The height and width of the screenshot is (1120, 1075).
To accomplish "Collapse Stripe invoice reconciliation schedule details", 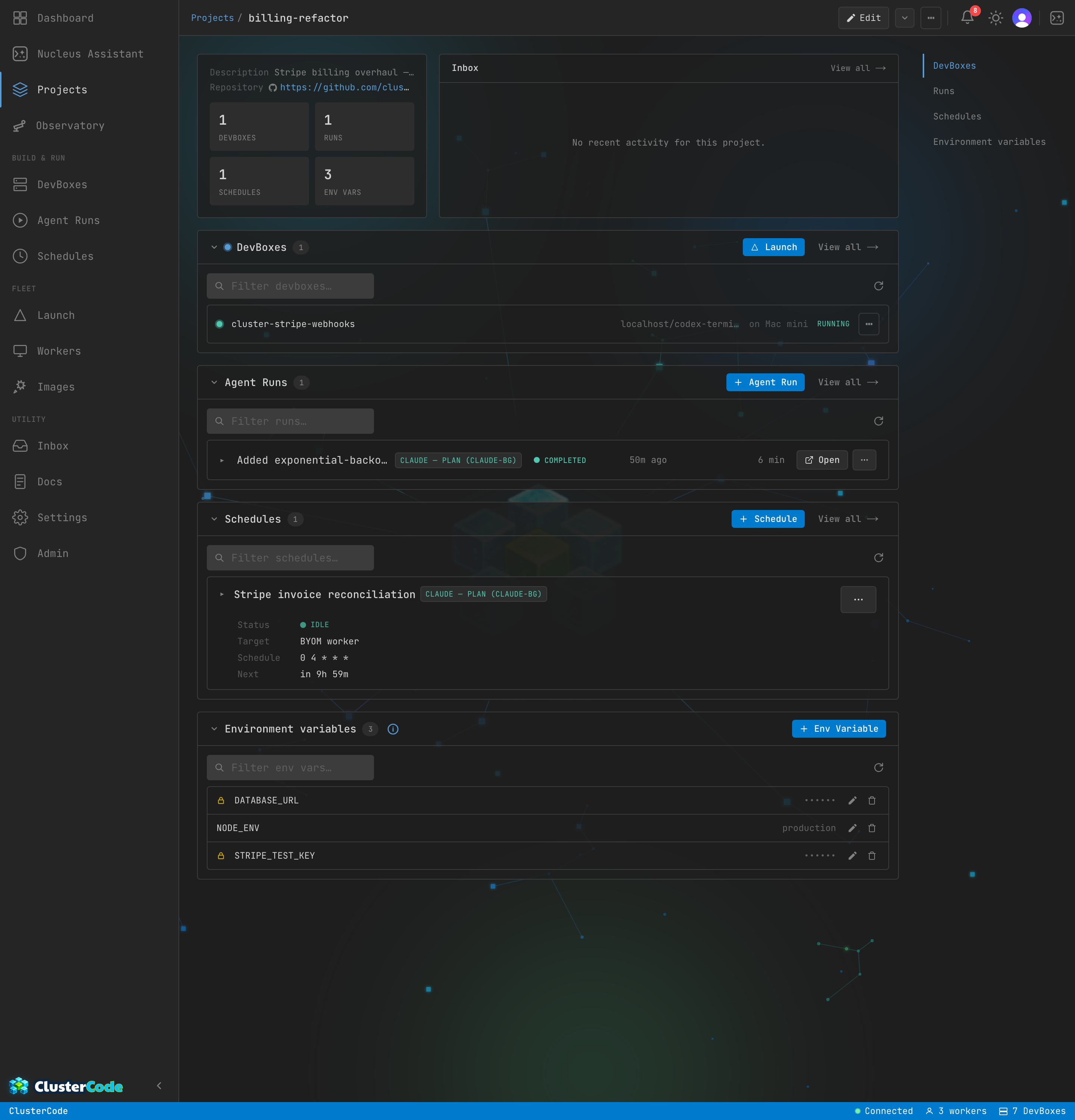I will [222, 594].
